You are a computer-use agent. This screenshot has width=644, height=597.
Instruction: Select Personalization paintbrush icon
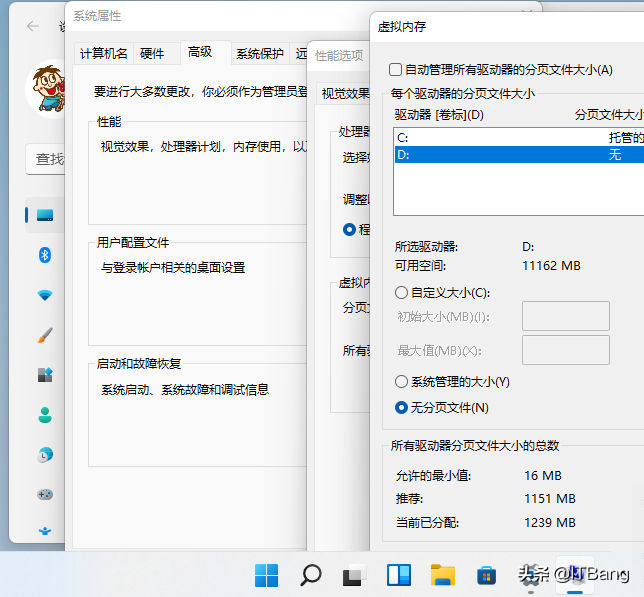[x=44, y=335]
